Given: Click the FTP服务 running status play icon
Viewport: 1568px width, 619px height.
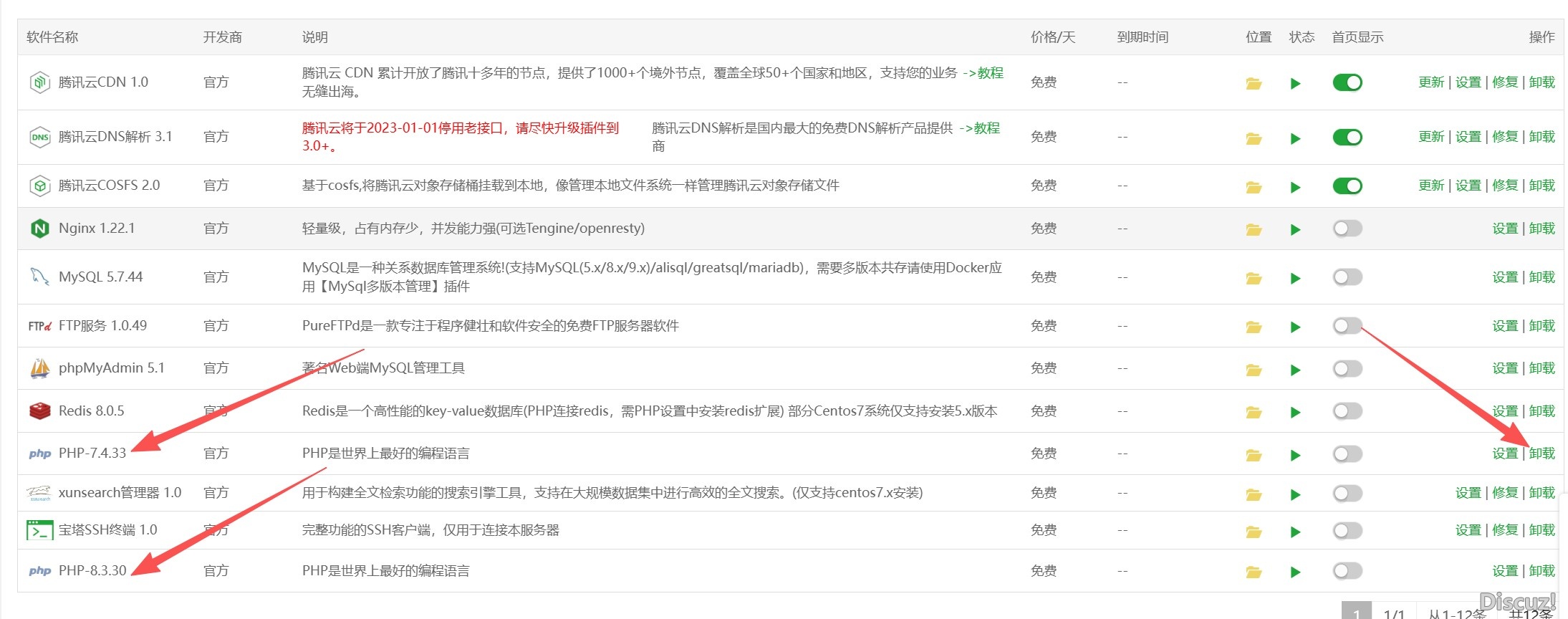Looking at the screenshot, I should pyautogui.click(x=1295, y=327).
